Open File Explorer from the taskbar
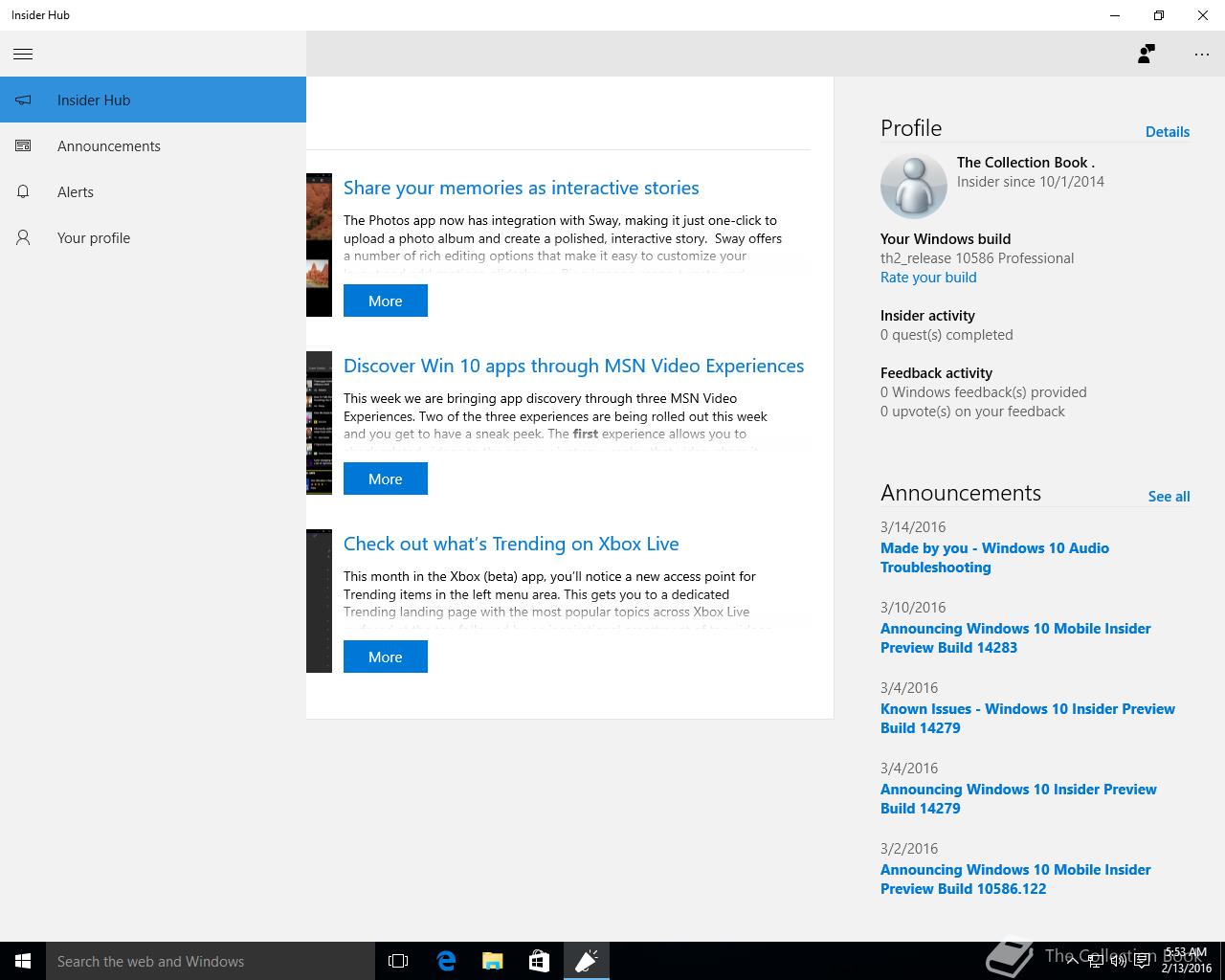This screenshot has width=1225, height=980. (x=492, y=961)
